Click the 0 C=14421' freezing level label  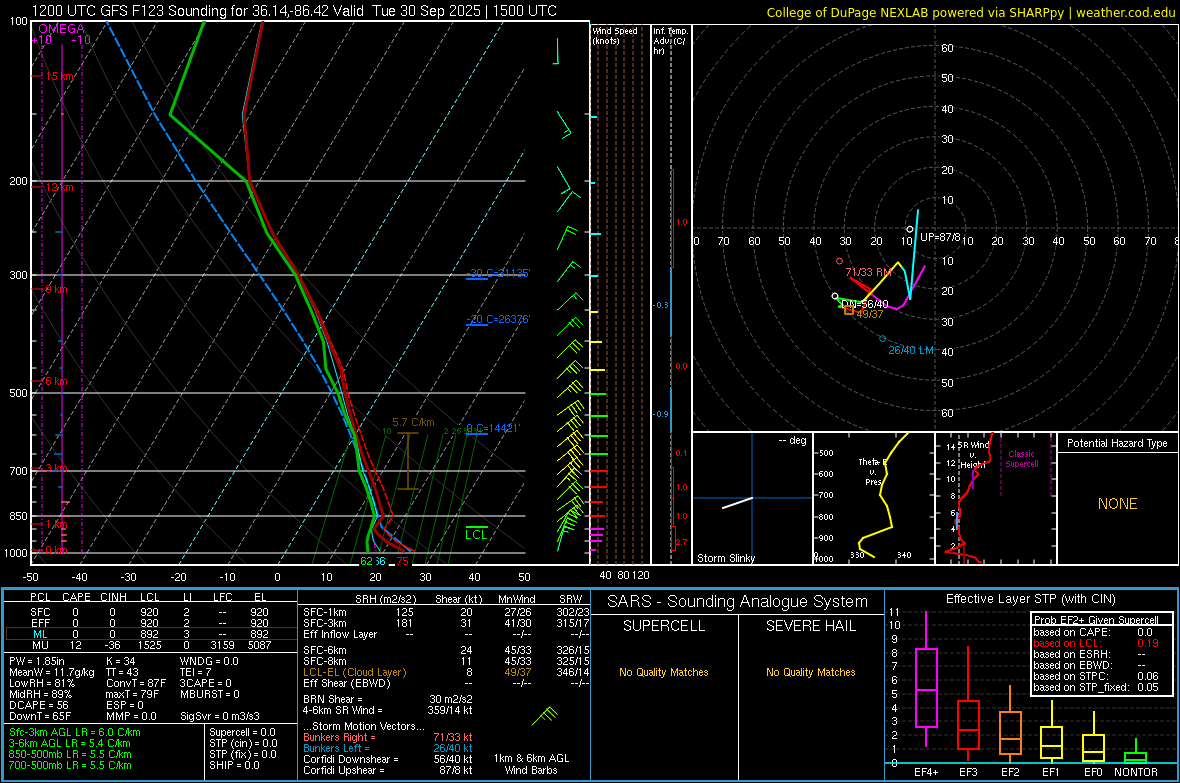[493, 428]
